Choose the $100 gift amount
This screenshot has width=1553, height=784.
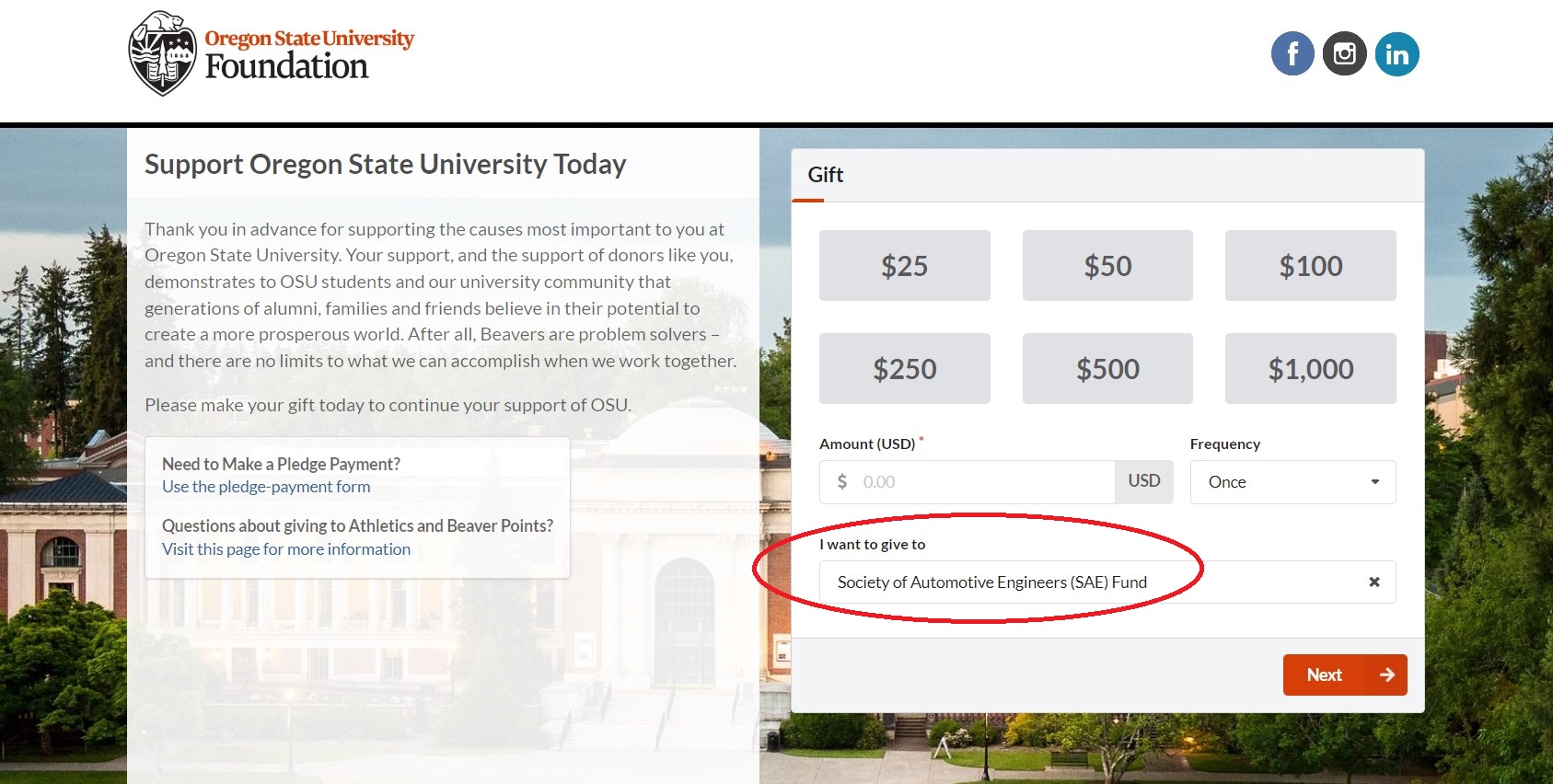pyautogui.click(x=1310, y=266)
